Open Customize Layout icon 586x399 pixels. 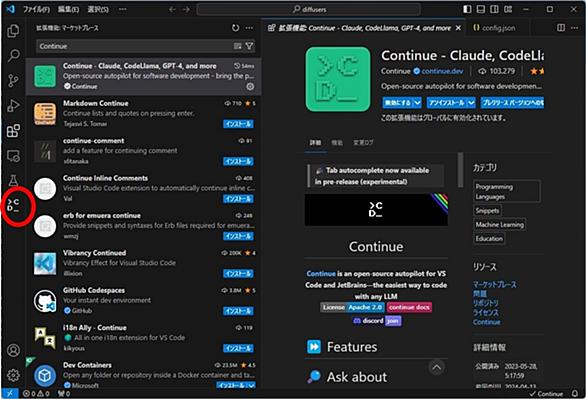tap(508, 9)
